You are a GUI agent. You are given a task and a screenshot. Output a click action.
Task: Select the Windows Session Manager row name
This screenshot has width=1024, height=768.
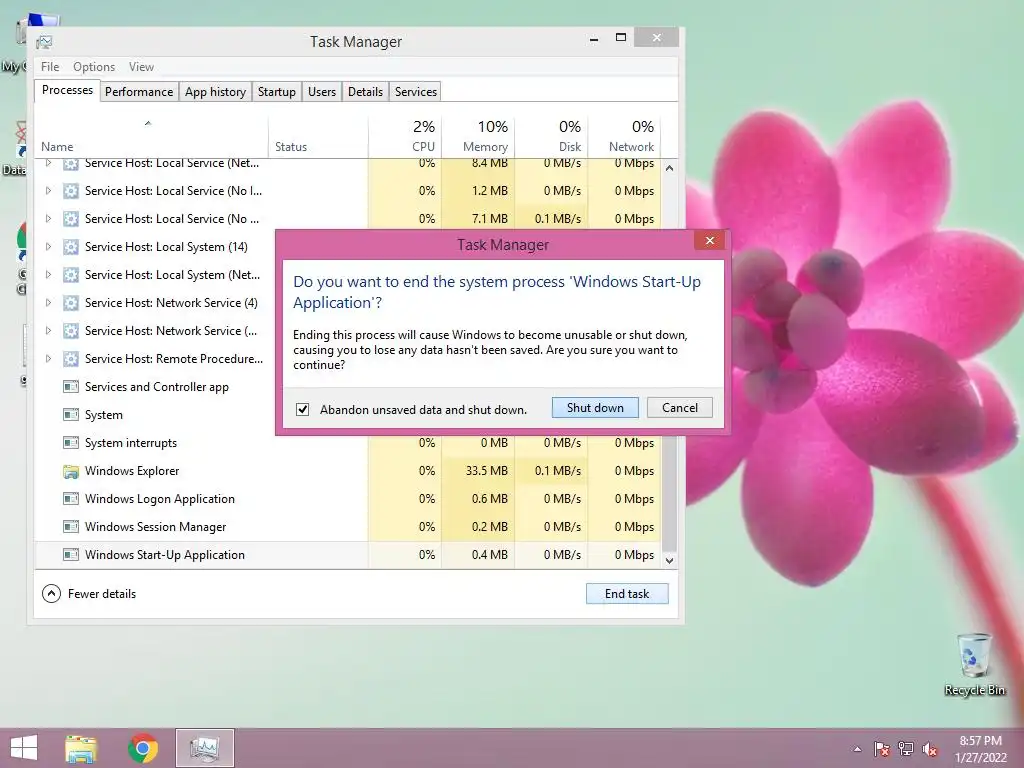click(x=155, y=526)
